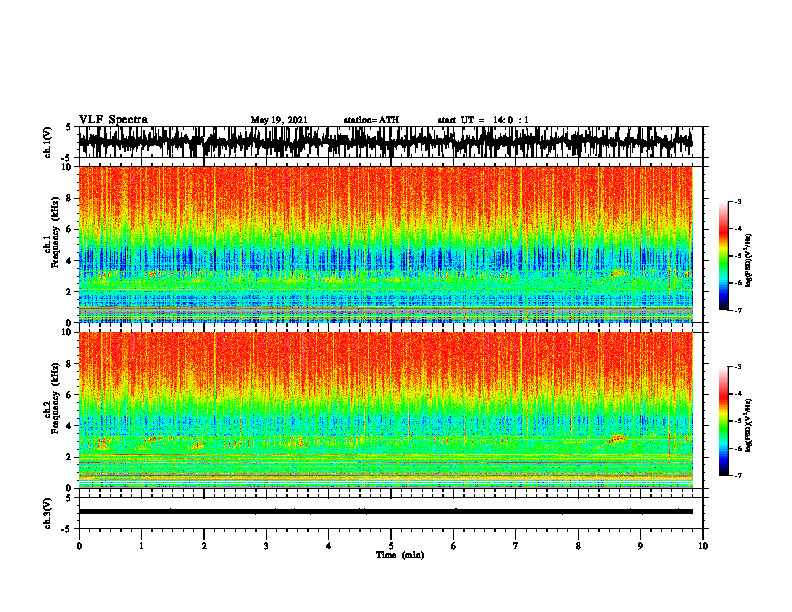Click the time axis tick label "6"
Image resolution: width=792 pixels, height=612 pixels.
(x=454, y=546)
